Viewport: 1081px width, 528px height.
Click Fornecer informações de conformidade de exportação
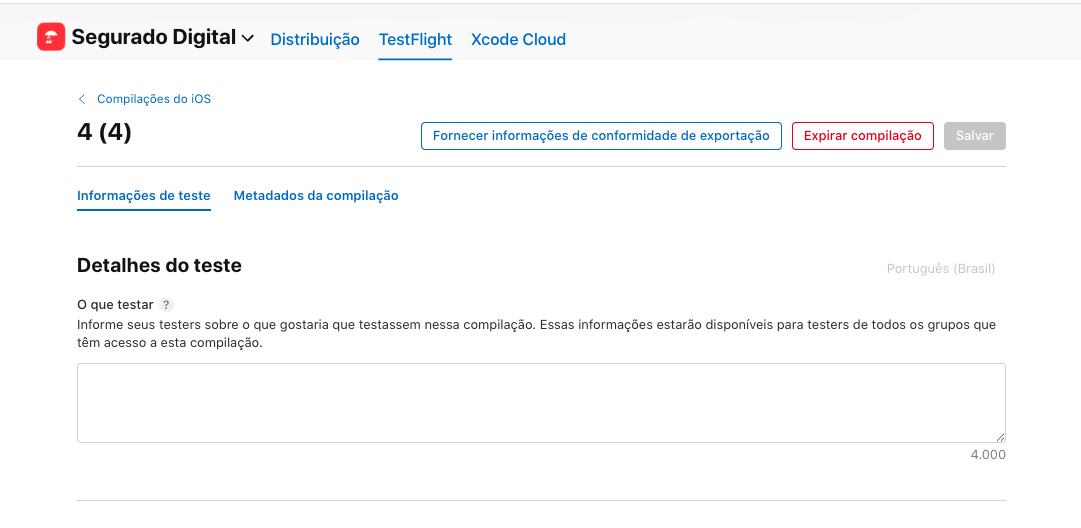coord(601,136)
